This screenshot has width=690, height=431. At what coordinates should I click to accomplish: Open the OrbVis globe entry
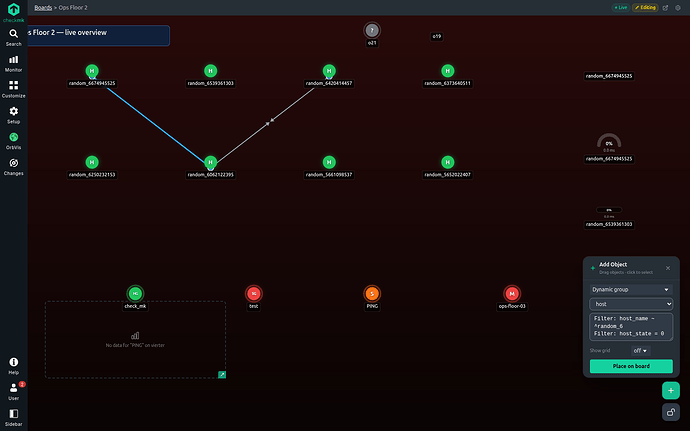click(x=14, y=141)
